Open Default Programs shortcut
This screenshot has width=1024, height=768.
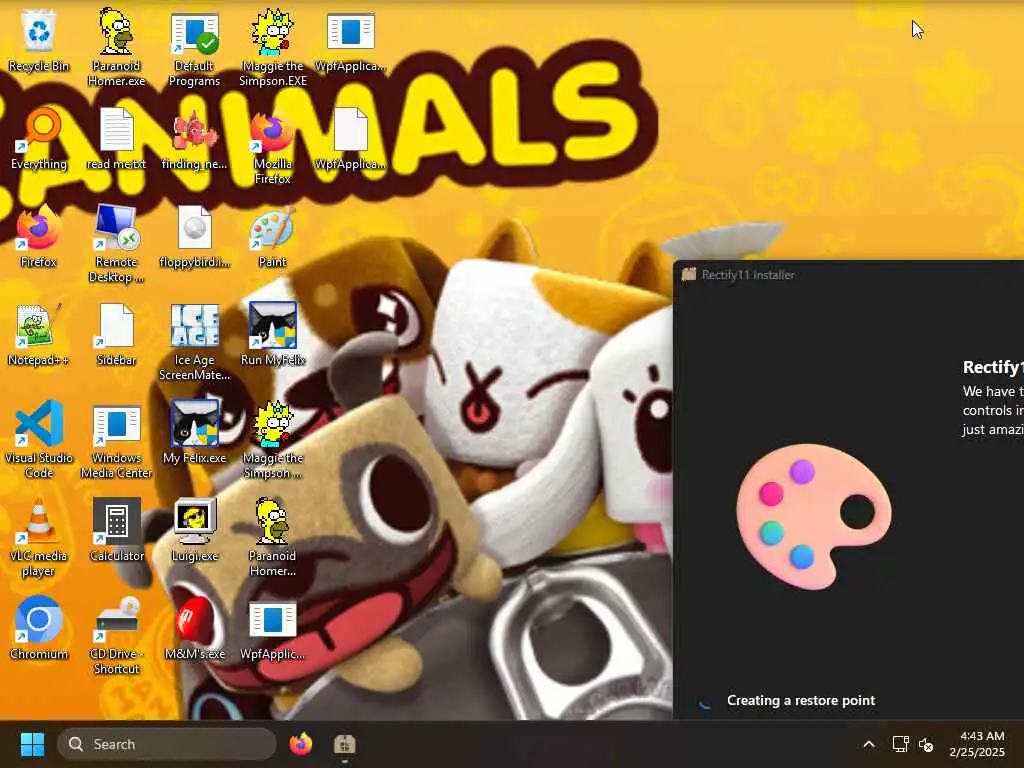194,49
